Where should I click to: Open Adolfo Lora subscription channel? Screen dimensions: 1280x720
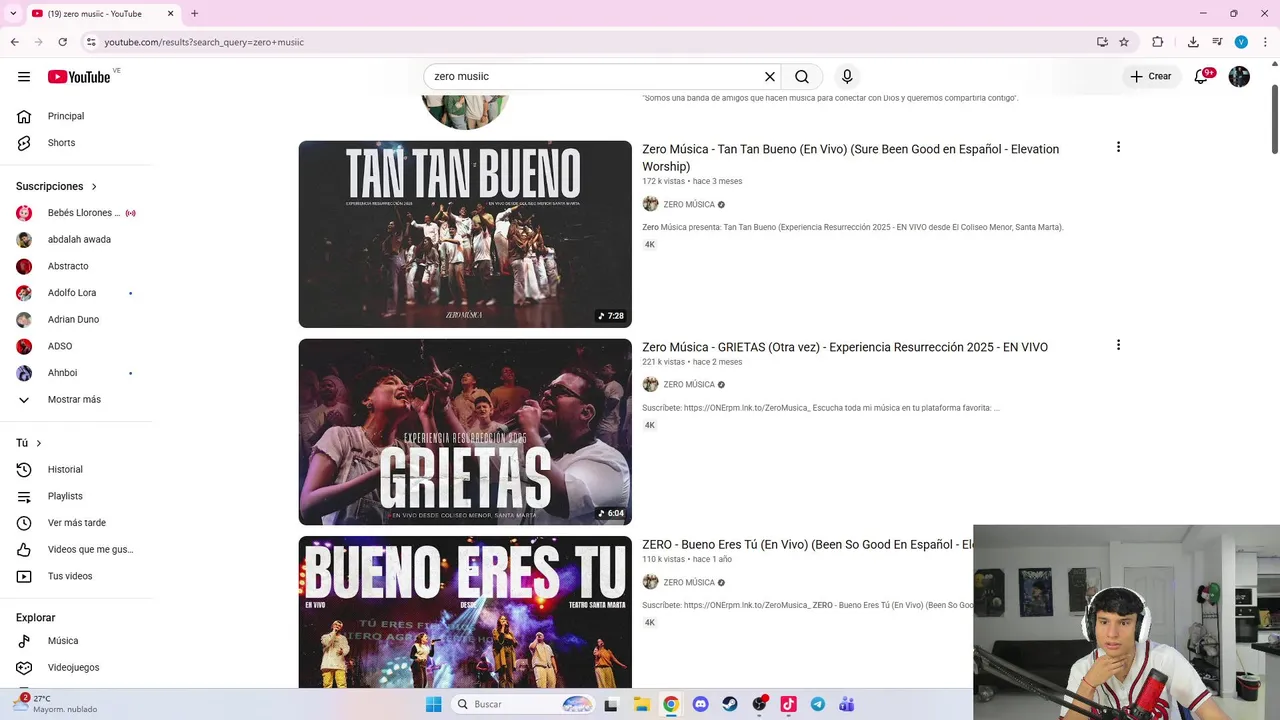[76, 293]
